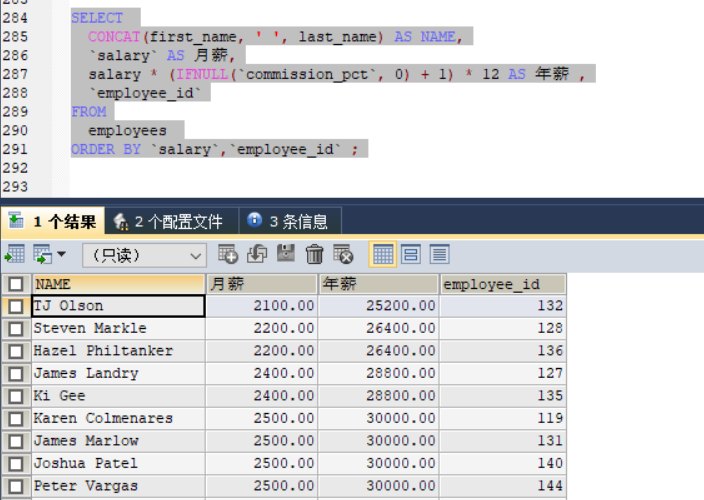Open the copy result arrow dropdown
The height and width of the screenshot is (500, 704).
(62, 254)
